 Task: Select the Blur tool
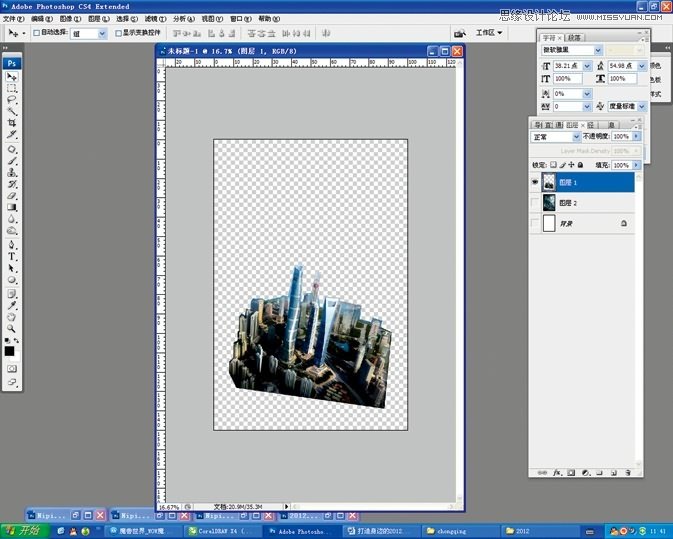12,219
